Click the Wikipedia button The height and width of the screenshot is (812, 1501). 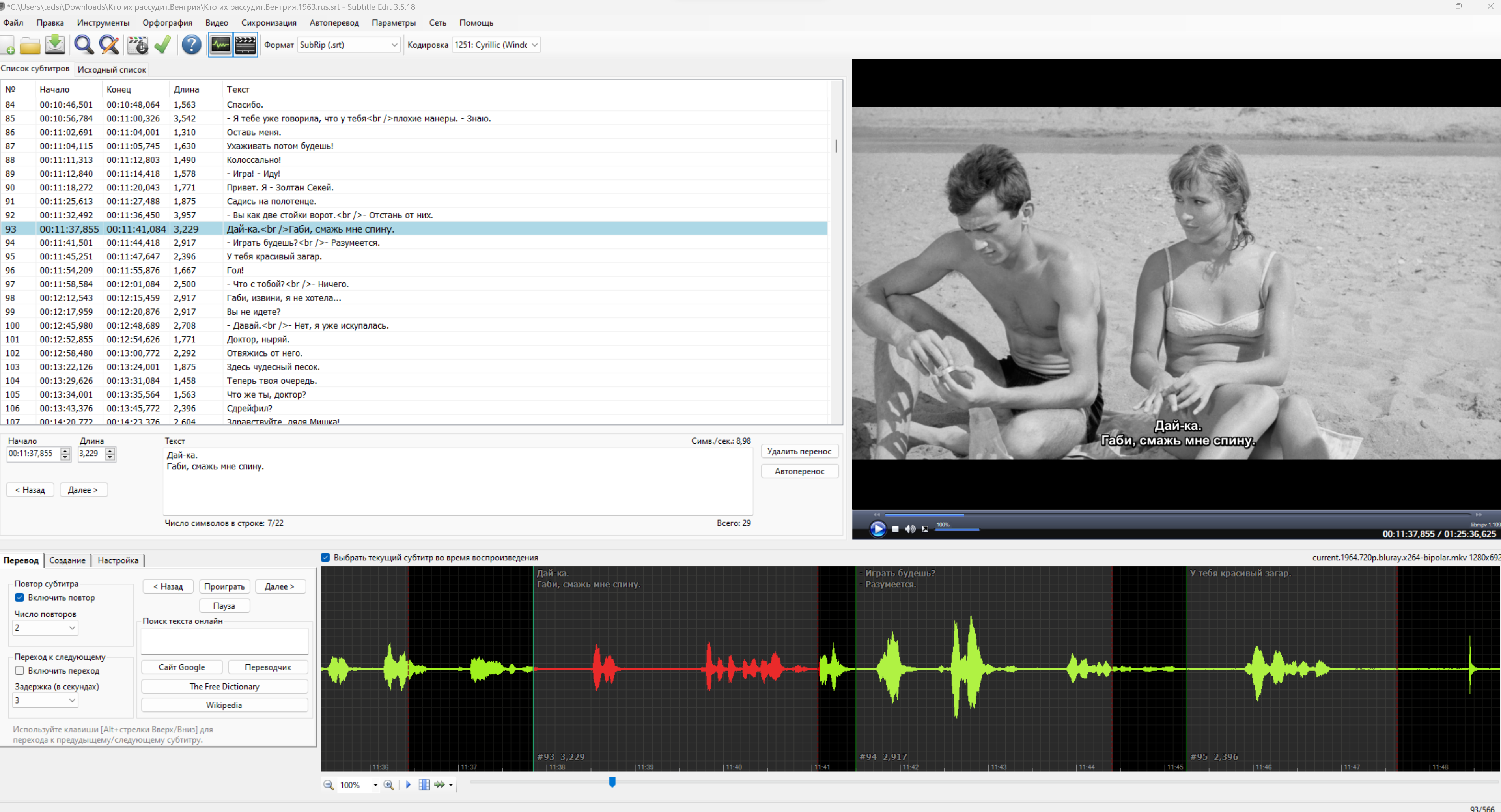(x=224, y=705)
